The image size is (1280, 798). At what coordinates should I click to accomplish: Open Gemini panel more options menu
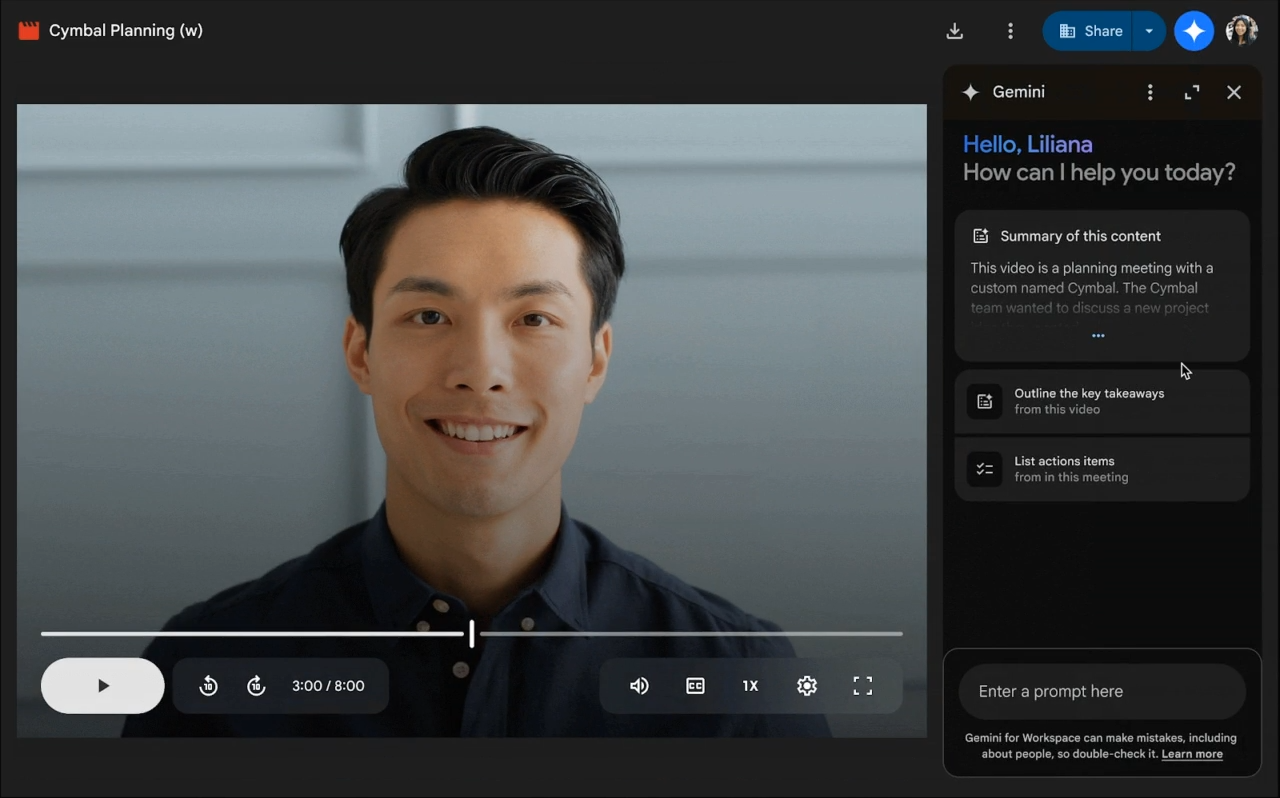(x=1150, y=92)
